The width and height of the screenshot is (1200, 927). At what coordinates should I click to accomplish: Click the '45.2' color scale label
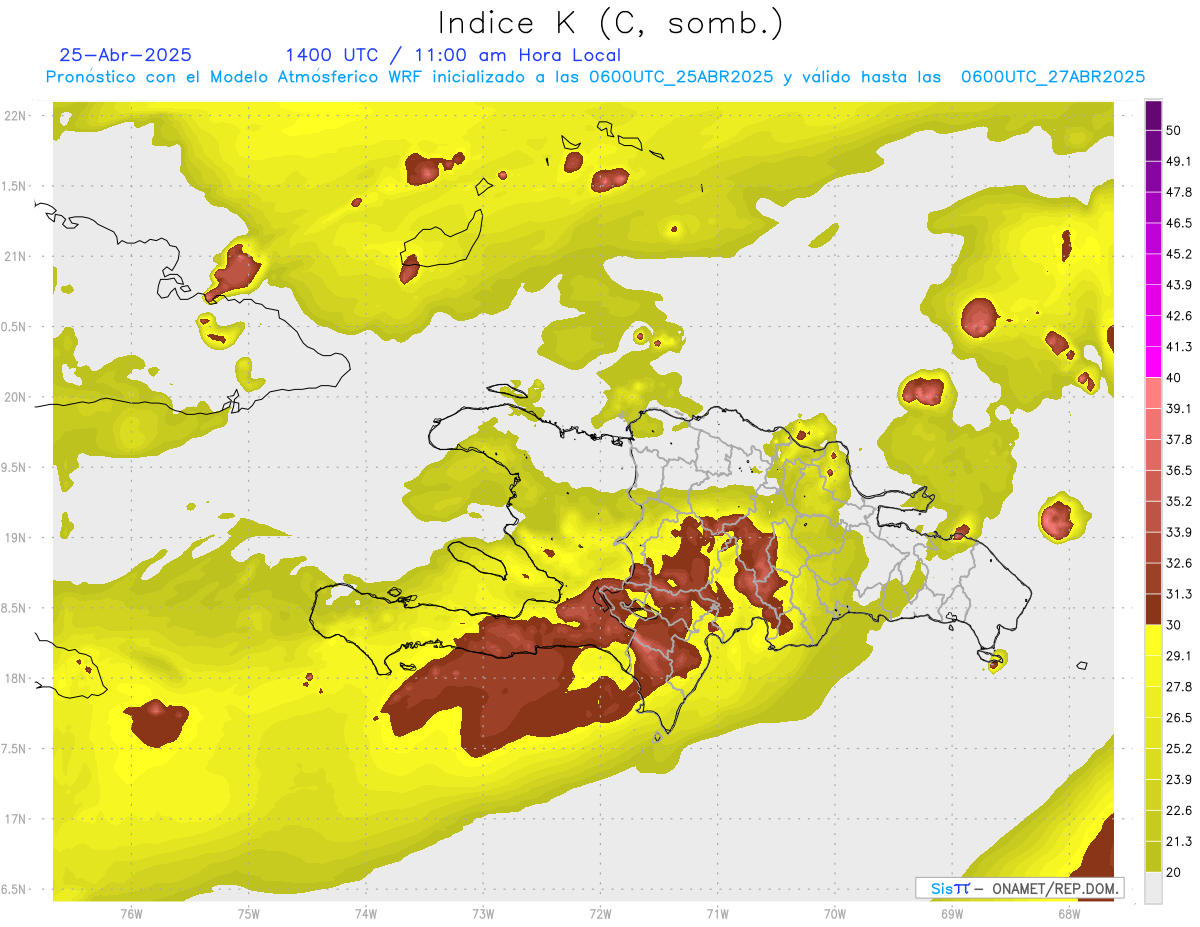click(1178, 254)
